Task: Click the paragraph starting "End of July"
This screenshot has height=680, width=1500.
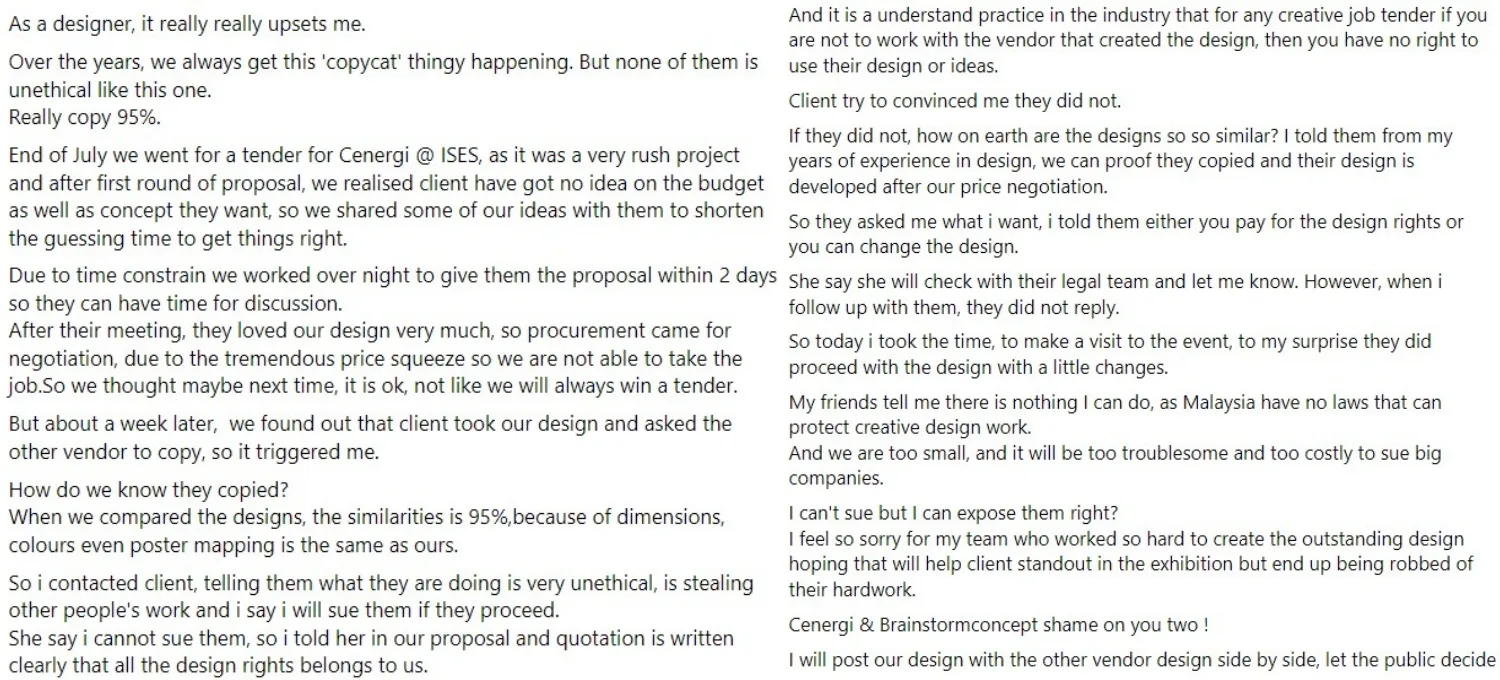Action: 386,197
